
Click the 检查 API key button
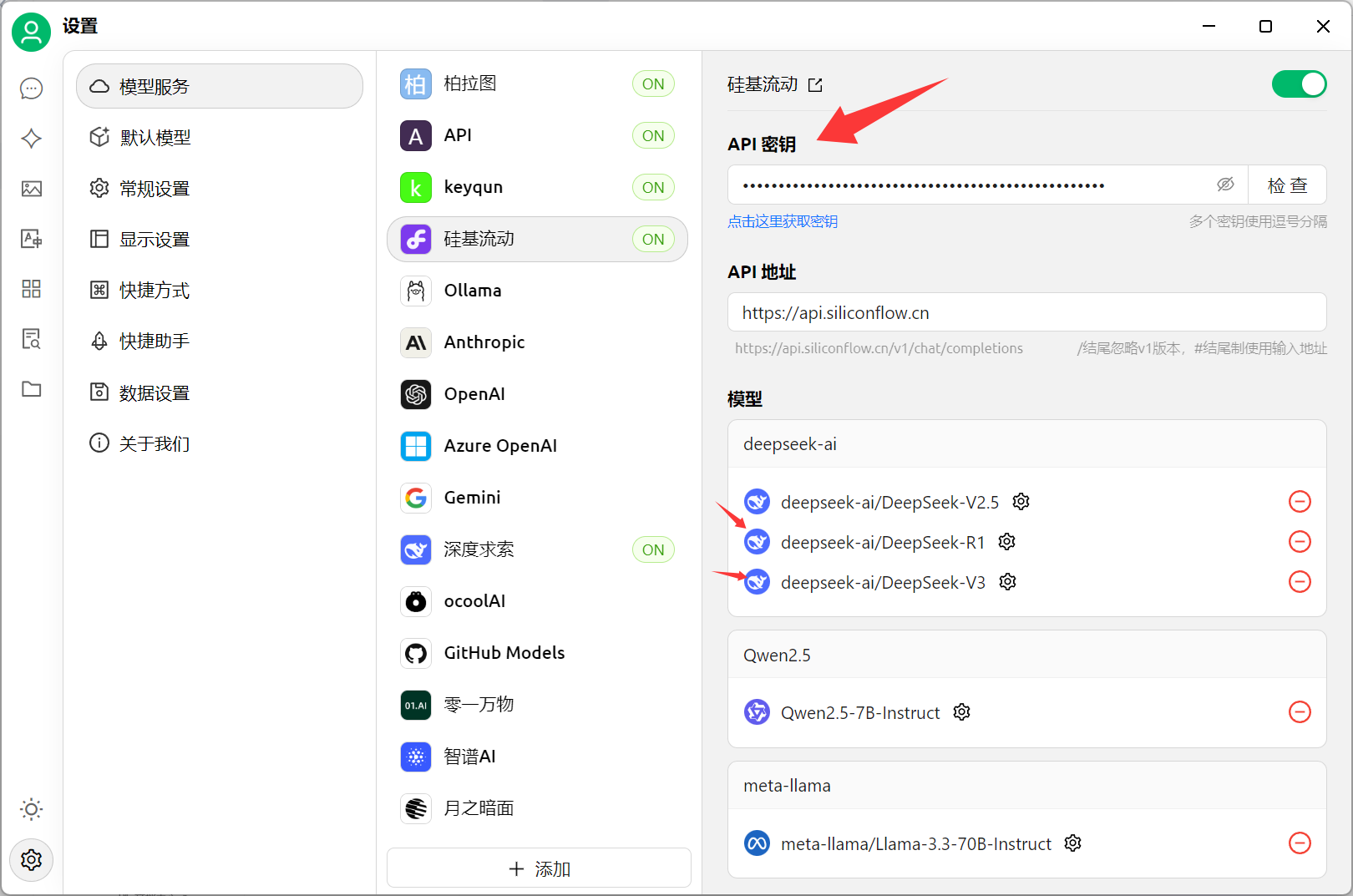[x=1287, y=185]
